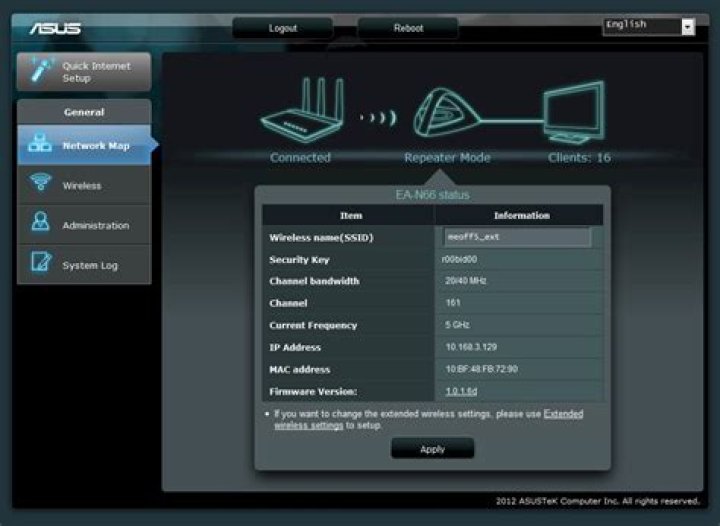Click the Logout button
This screenshot has height=526, width=720.
tap(282, 28)
